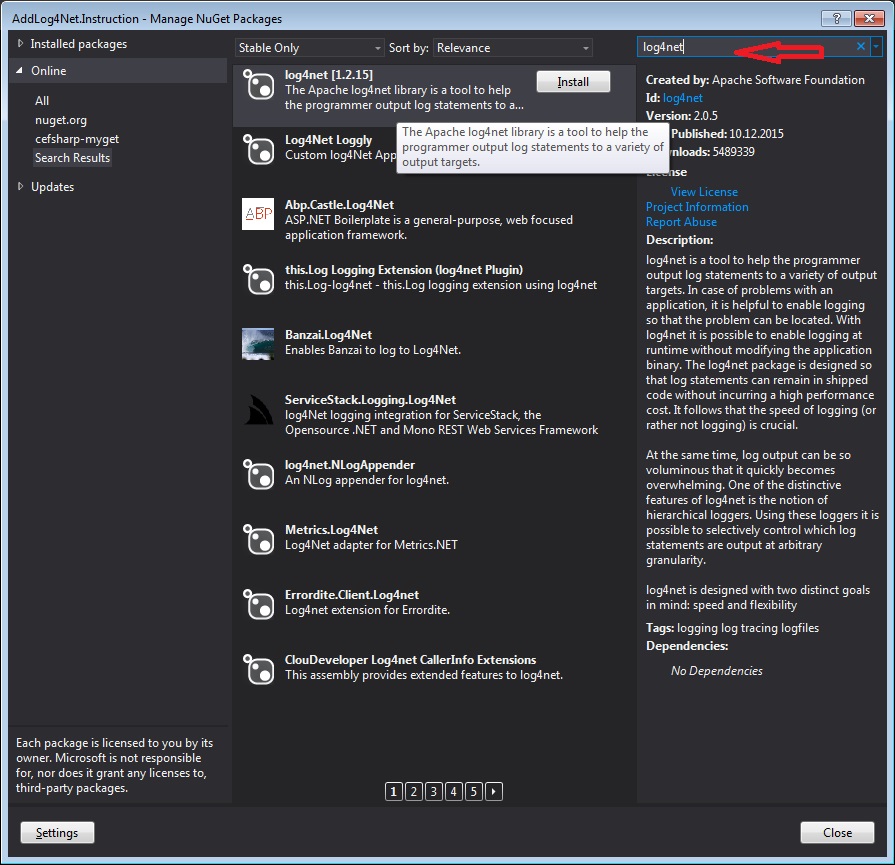This screenshot has width=895, height=865.
Task: Click the Report Abuse link
Action: [x=681, y=222]
